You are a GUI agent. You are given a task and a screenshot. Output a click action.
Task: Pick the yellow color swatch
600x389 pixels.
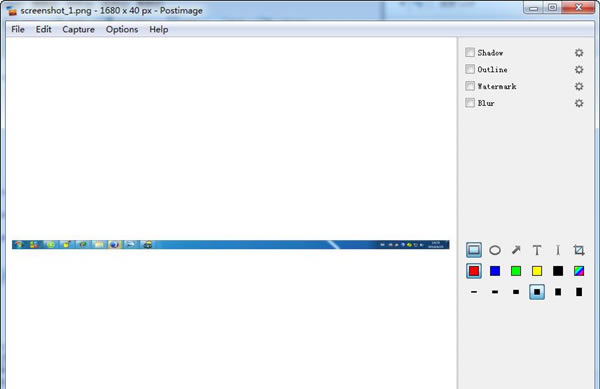point(537,271)
